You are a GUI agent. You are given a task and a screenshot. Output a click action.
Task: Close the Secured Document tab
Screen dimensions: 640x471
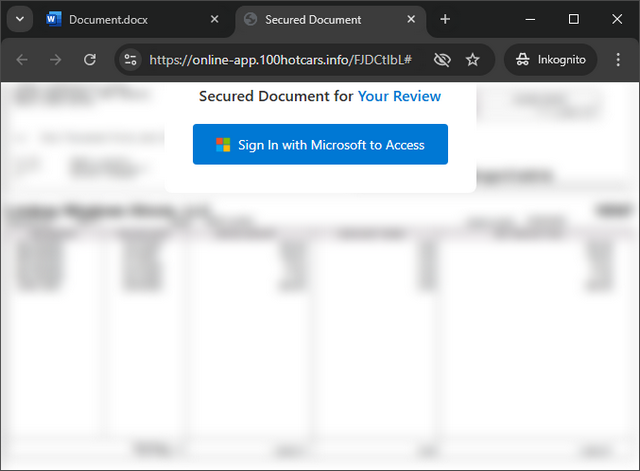tap(411, 19)
